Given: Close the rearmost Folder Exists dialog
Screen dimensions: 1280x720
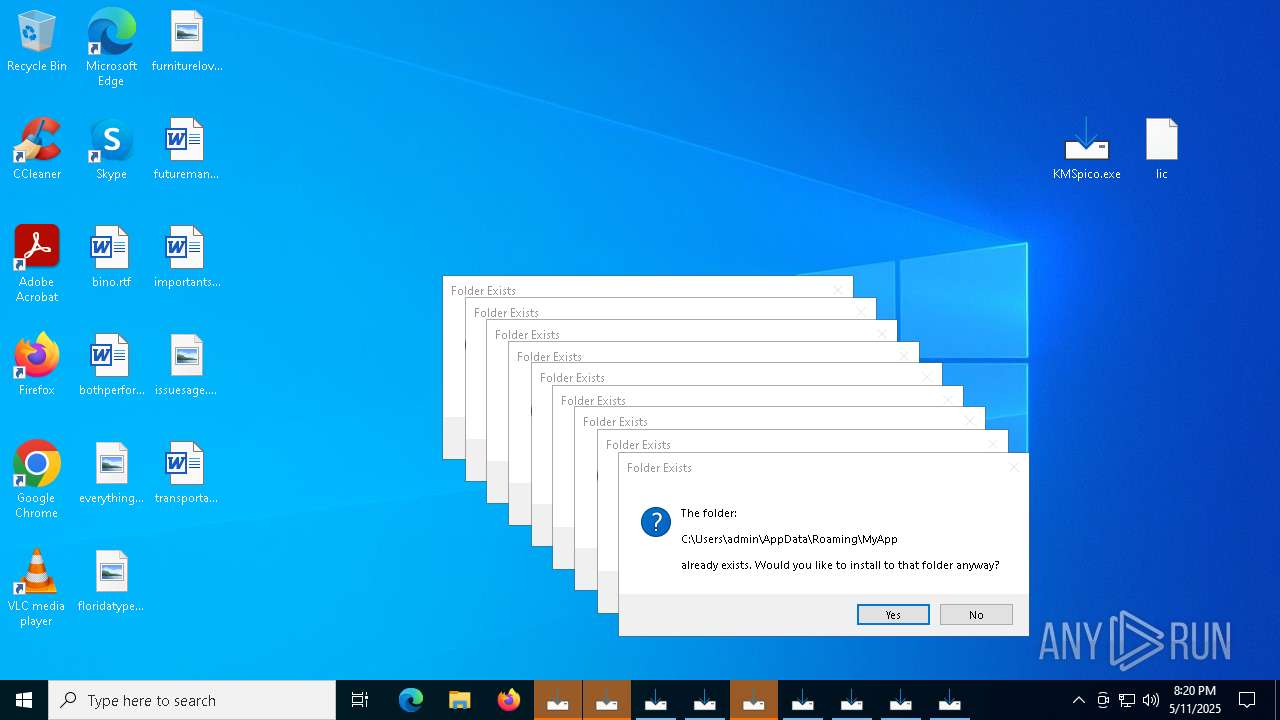Looking at the screenshot, I should pyautogui.click(x=838, y=290).
